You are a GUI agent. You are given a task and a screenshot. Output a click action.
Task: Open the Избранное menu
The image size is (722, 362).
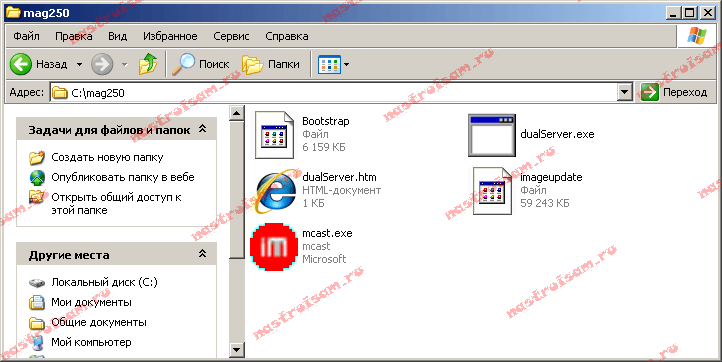pyautogui.click(x=170, y=36)
